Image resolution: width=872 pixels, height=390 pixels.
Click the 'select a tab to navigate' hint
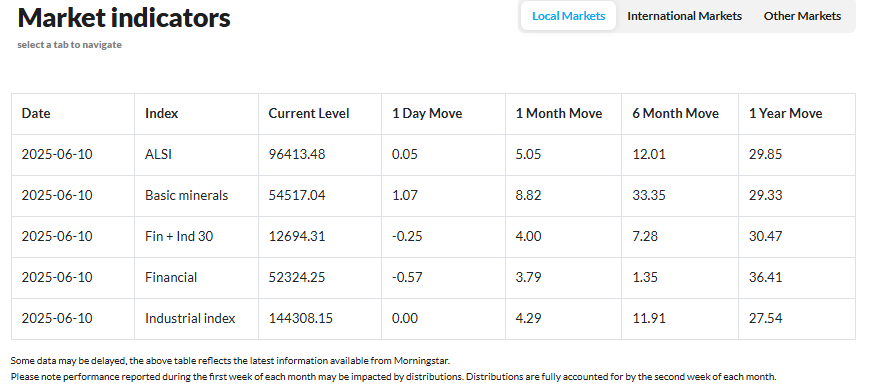[70, 45]
